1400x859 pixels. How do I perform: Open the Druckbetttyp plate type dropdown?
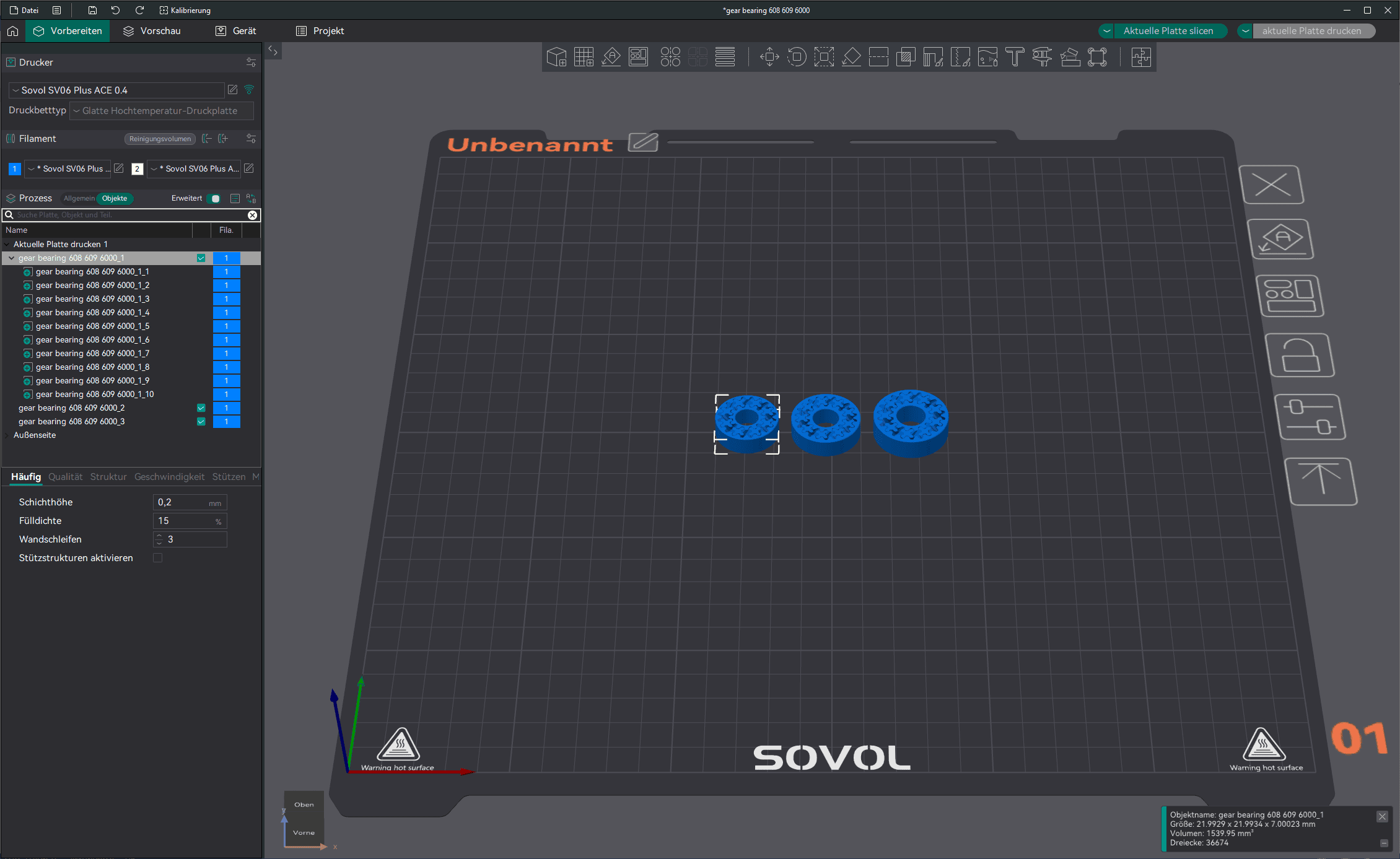coord(161,111)
